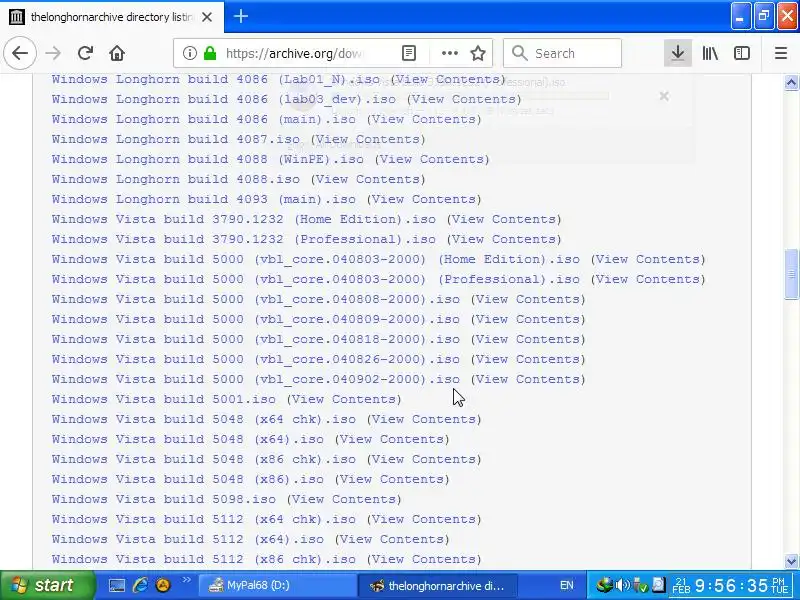Click the vertical scrollbar thumb

click(791, 274)
